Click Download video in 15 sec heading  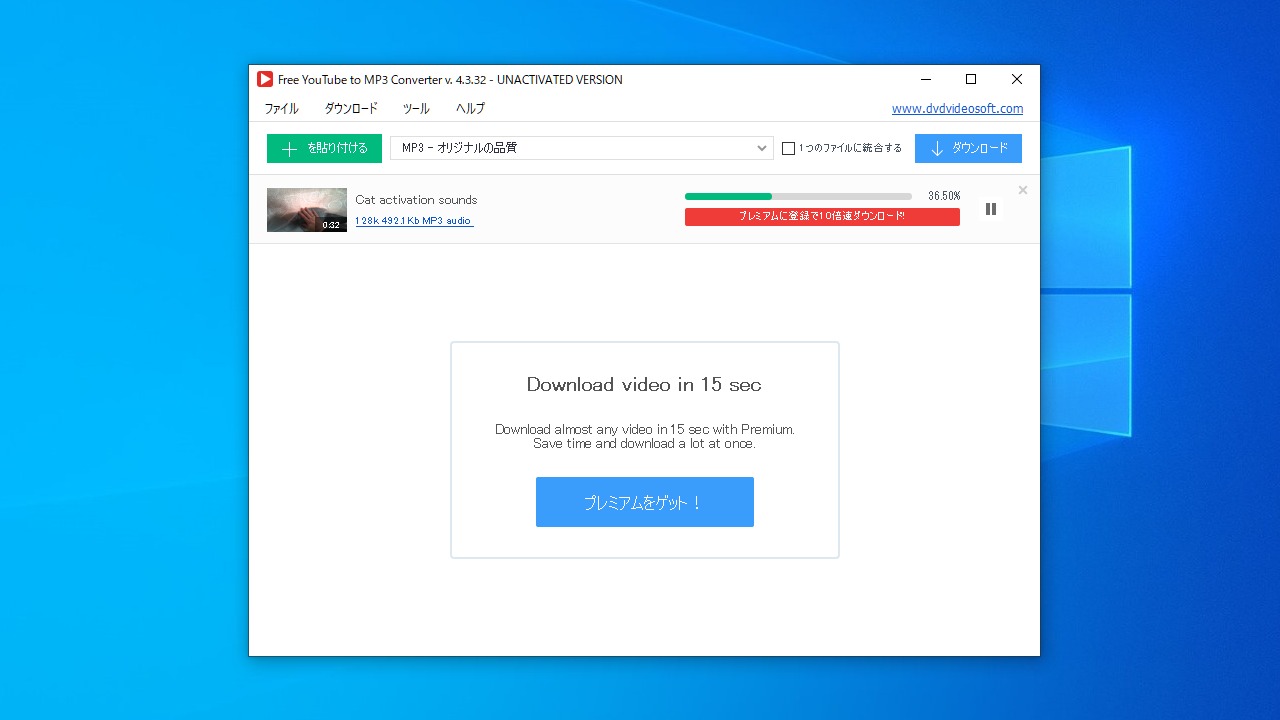[x=644, y=384]
